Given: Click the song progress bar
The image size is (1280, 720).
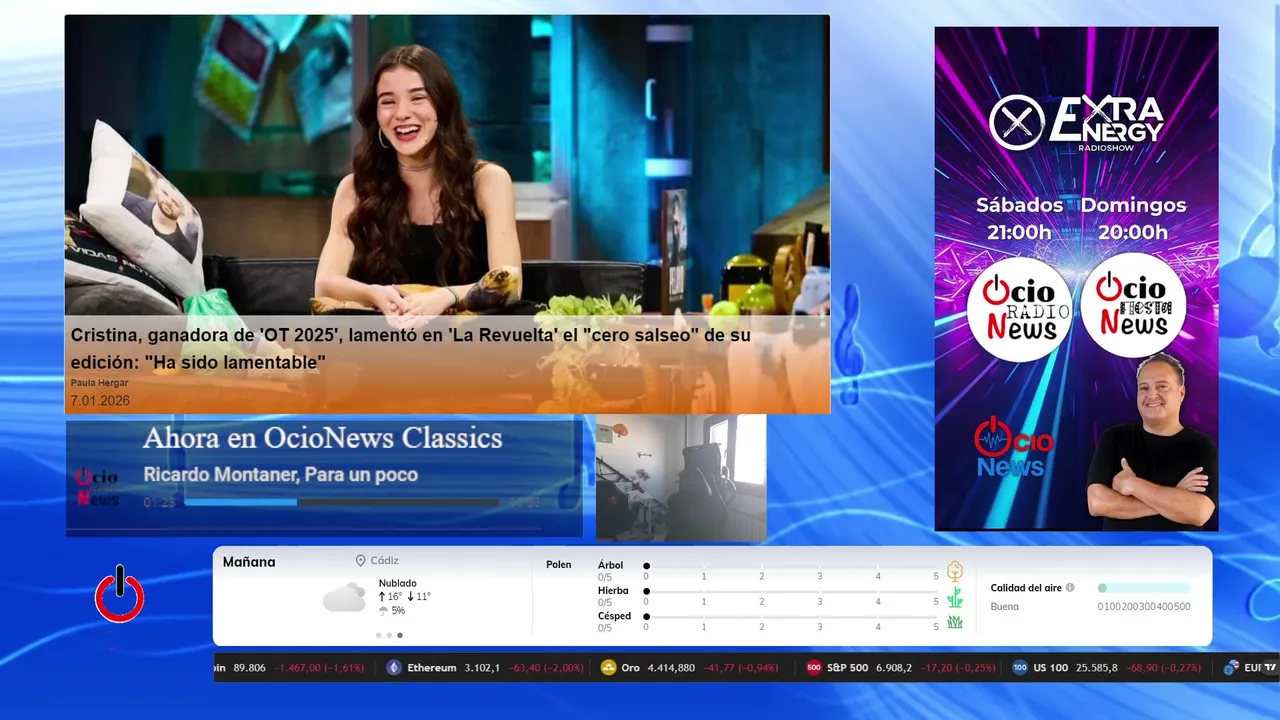Looking at the screenshot, I should tap(341, 502).
